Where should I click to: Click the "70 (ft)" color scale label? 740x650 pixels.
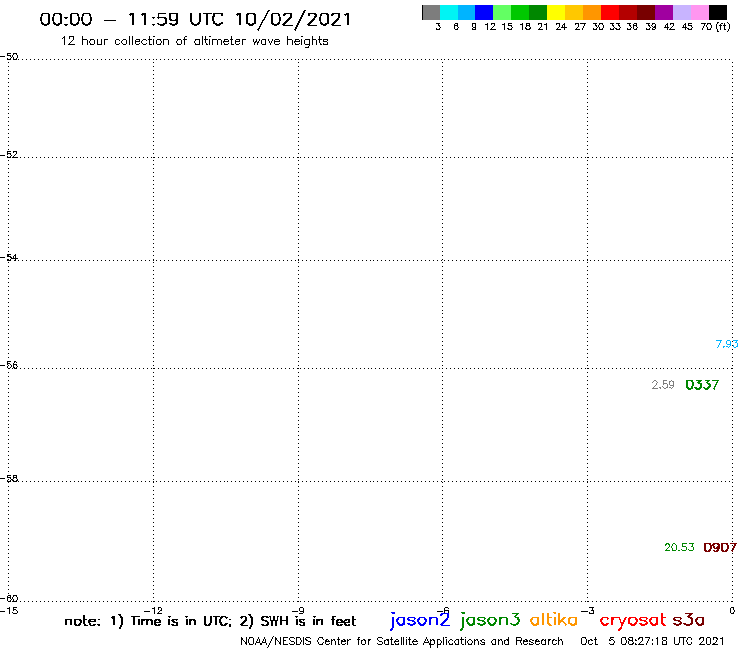click(x=715, y=26)
